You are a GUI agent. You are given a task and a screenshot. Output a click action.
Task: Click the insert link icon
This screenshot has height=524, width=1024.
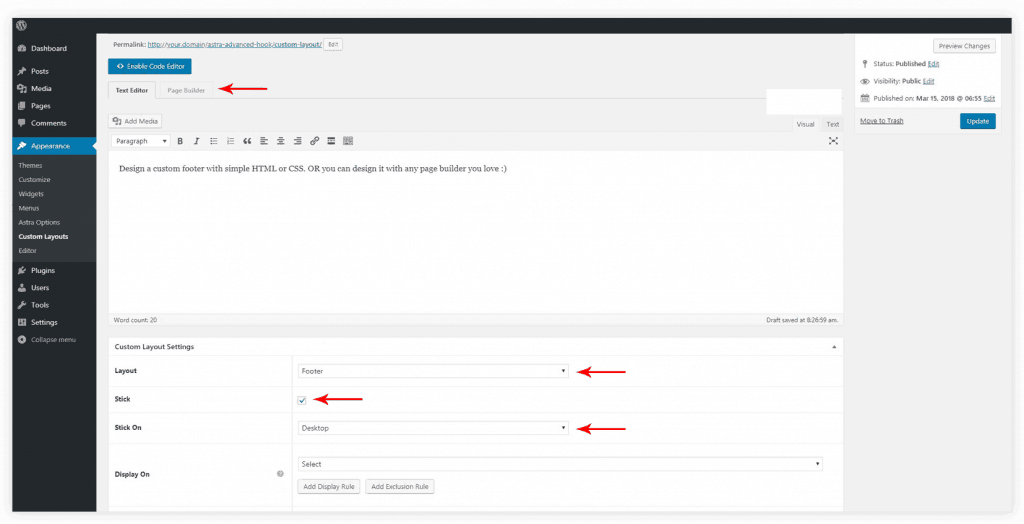click(x=315, y=141)
